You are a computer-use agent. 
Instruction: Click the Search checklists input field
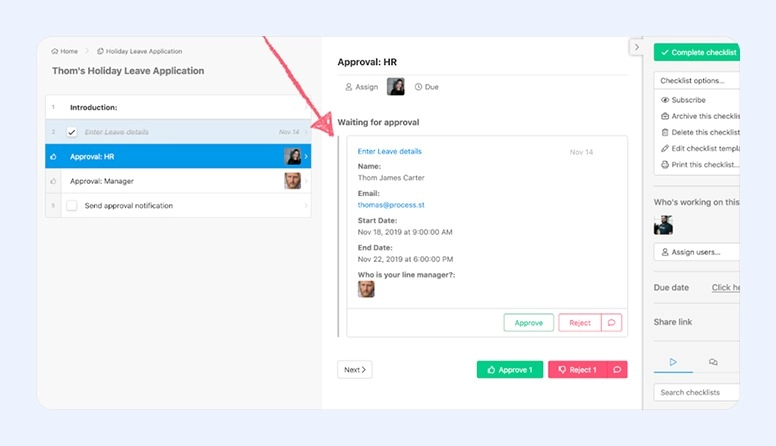click(x=697, y=393)
